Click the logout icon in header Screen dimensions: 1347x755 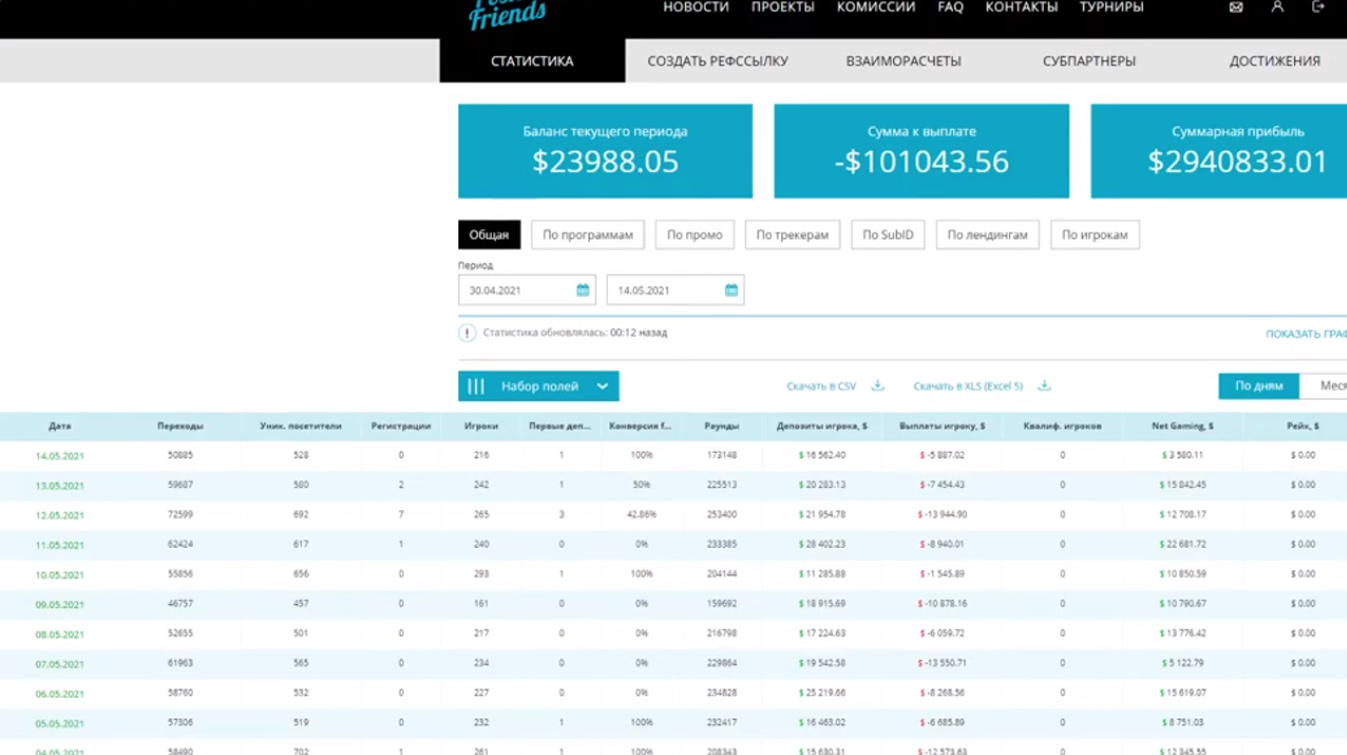(x=1318, y=7)
